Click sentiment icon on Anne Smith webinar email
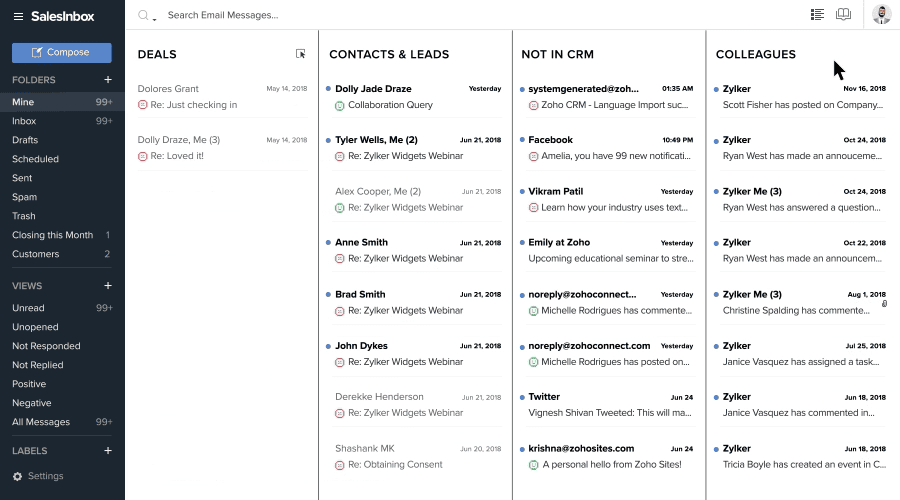 pyautogui.click(x=340, y=259)
